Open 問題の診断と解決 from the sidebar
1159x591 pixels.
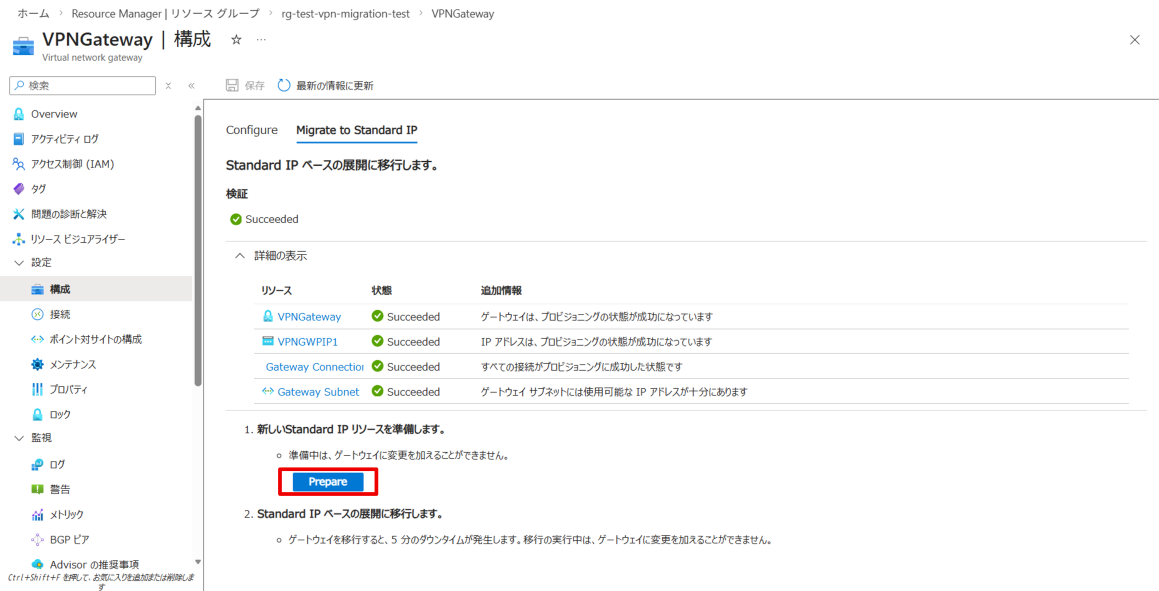pyautogui.click(x=68, y=214)
